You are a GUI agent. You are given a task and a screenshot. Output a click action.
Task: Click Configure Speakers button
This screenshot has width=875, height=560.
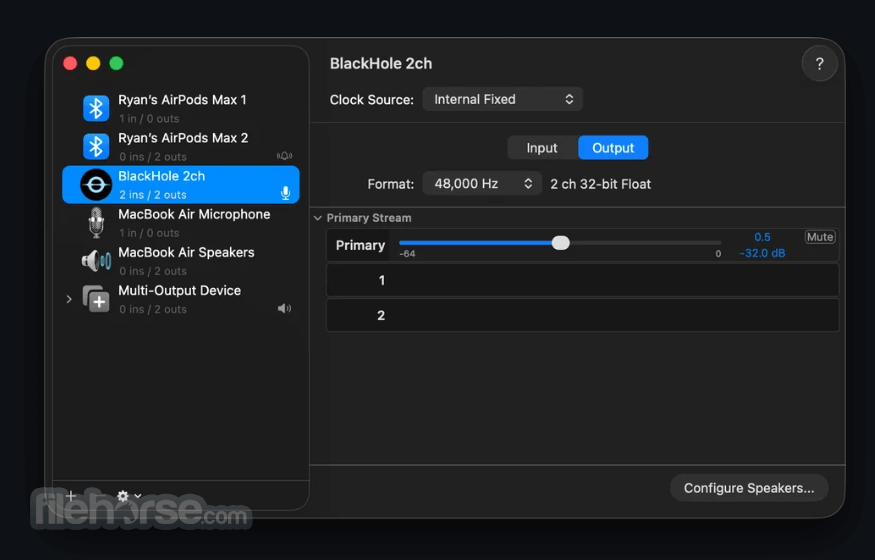point(749,488)
